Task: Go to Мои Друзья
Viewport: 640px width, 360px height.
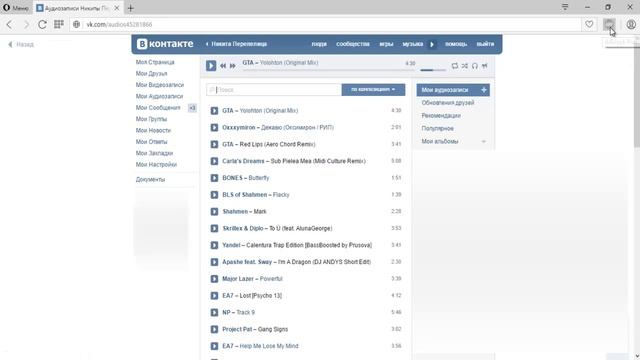Action: point(151,73)
